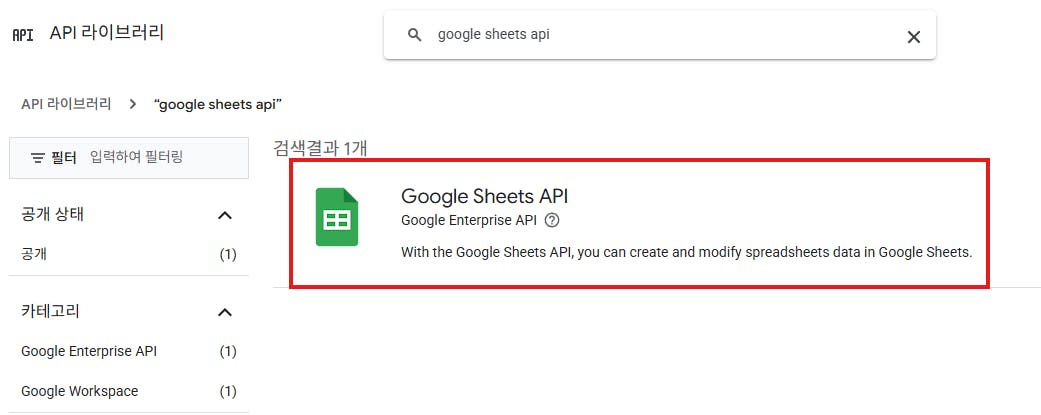Click the 검색결과 1개 result count text
The image size is (1041, 415).
point(320,148)
